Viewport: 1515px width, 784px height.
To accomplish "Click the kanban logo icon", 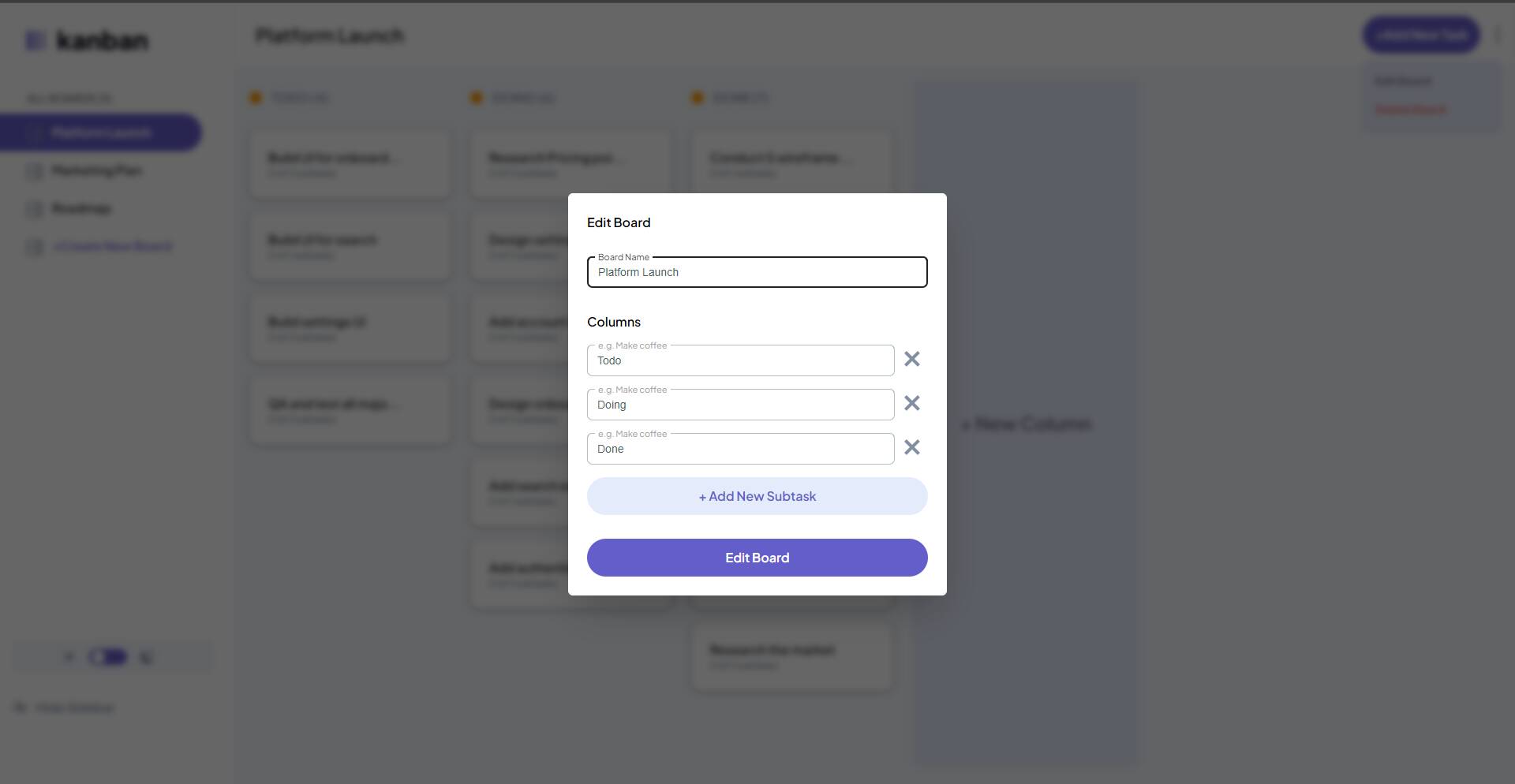I will (35, 40).
